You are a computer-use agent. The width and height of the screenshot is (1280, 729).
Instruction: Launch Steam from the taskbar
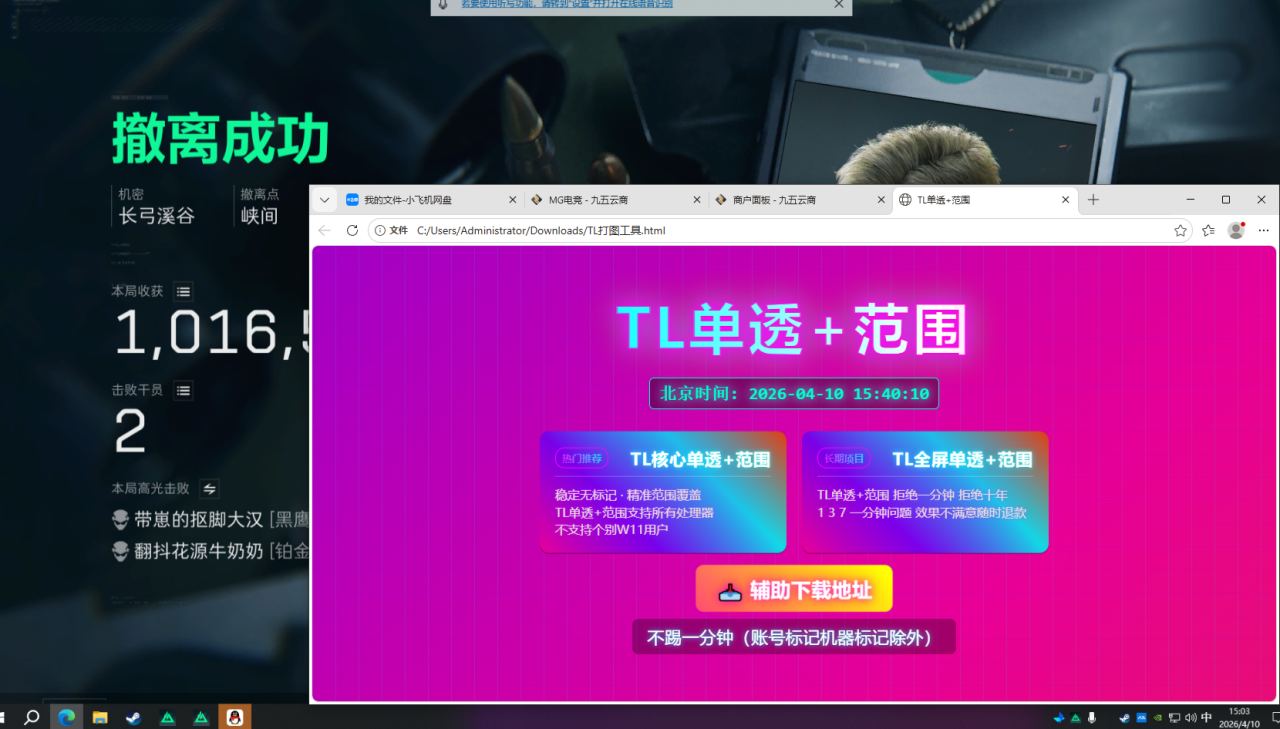click(133, 717)
